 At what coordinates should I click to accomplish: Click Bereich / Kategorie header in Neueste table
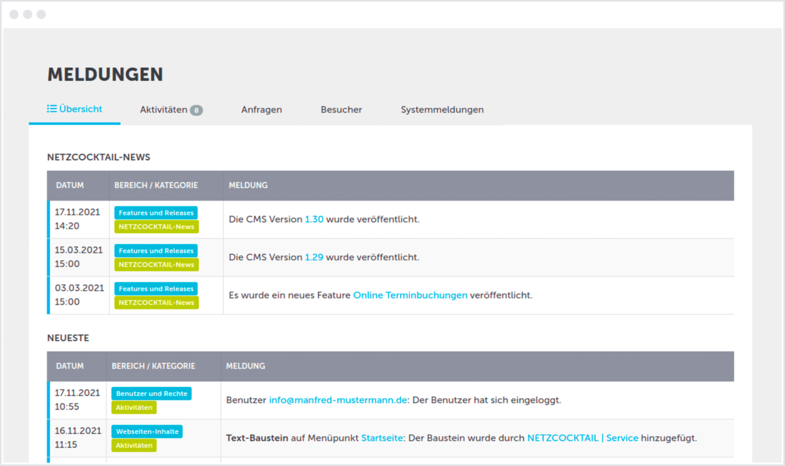pyautogui.click(x=153, y=366)
